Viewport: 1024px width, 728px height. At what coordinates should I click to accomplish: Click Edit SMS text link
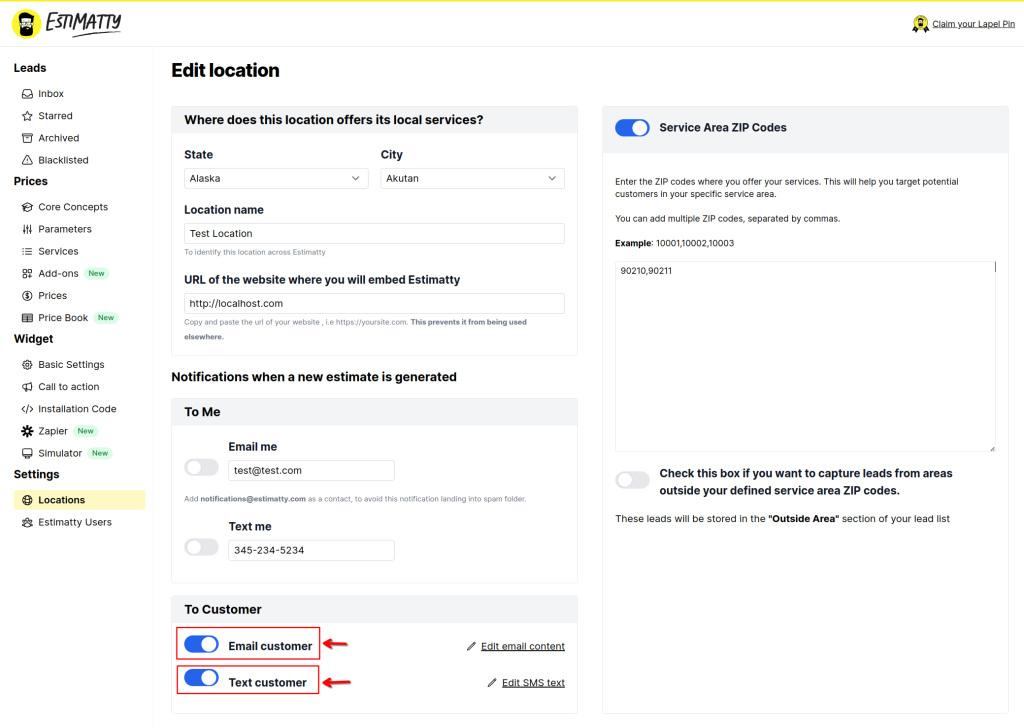533,683
